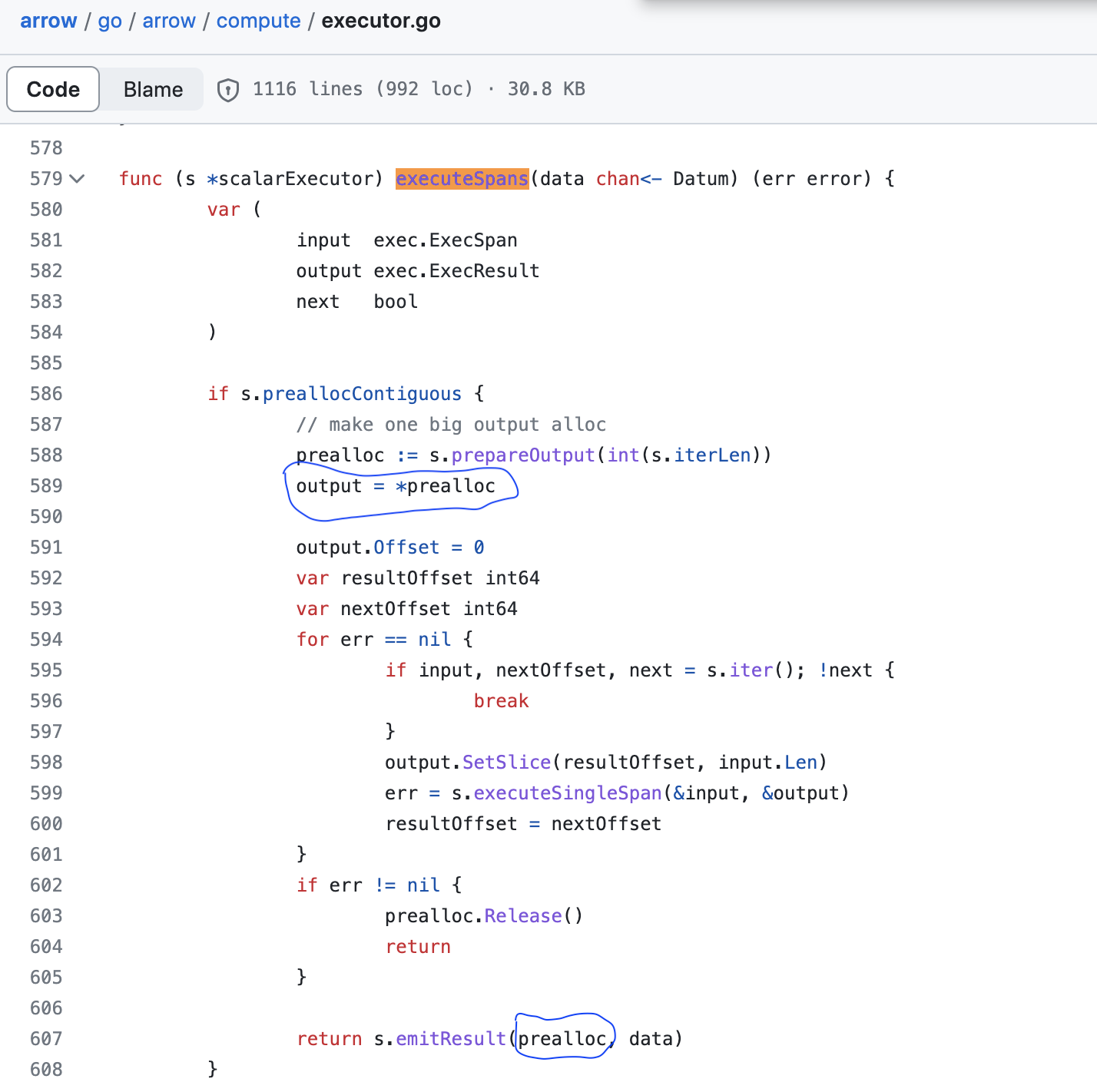
Task: Jump to prepareOutput definition
Action: (523, 455)
